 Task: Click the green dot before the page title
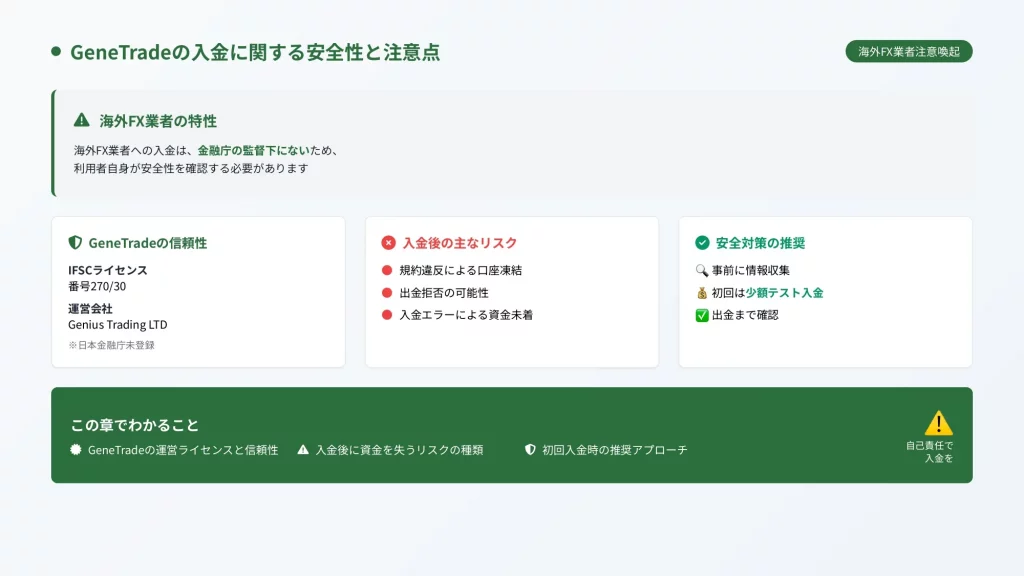click(56, 52)
